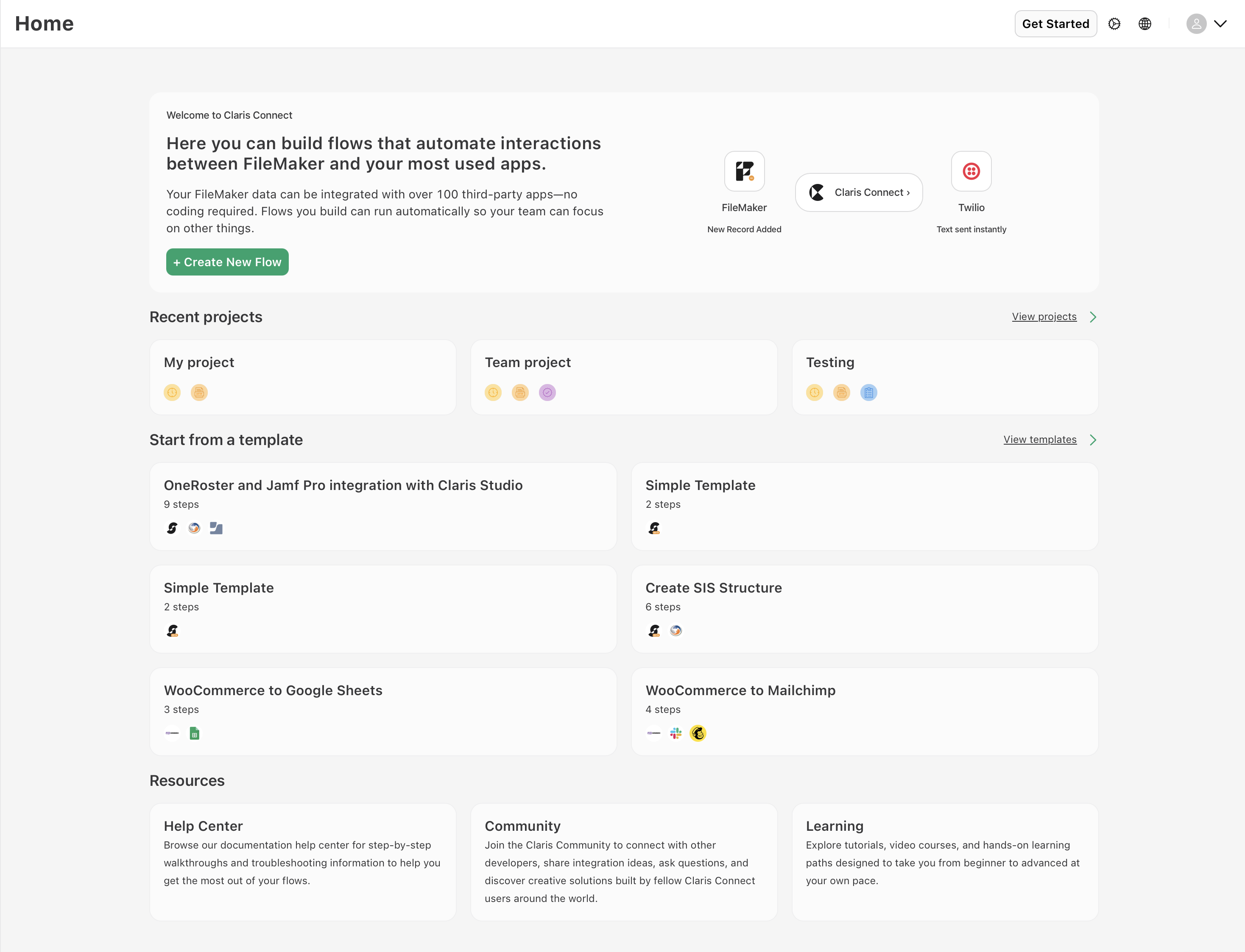
Task: Click the Slack icon in Mailchimp template
Action: click(x=675, y=733)
